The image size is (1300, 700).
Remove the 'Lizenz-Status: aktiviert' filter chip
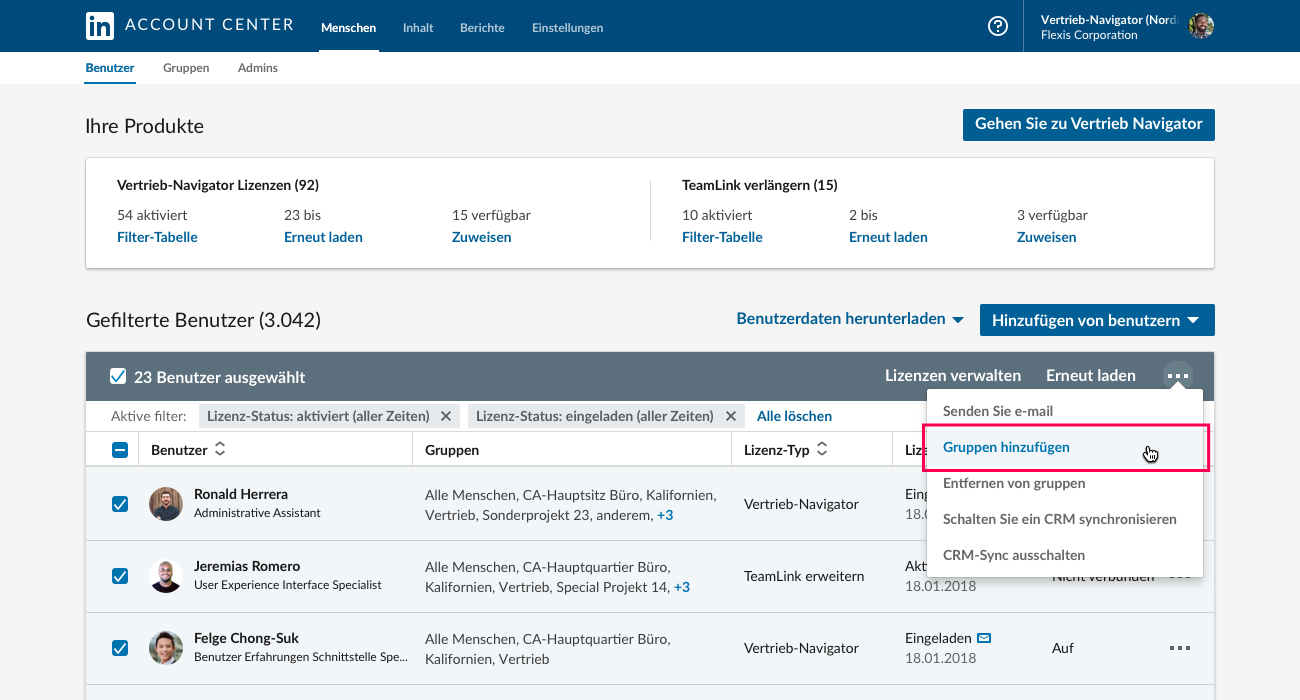pos(446,416)
